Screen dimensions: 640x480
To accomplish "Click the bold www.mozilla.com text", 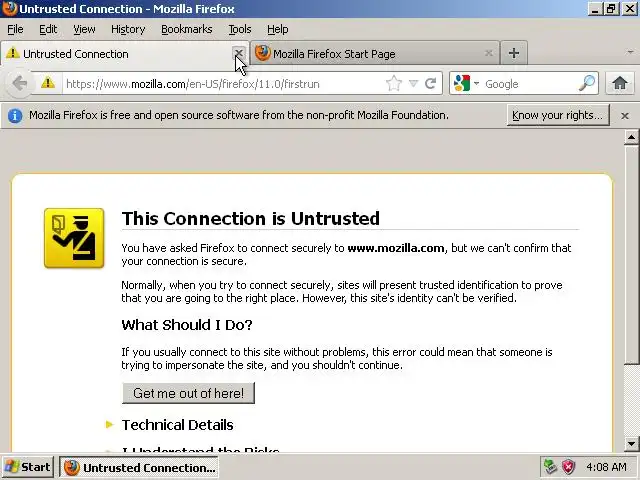I will tap(396, 248).
